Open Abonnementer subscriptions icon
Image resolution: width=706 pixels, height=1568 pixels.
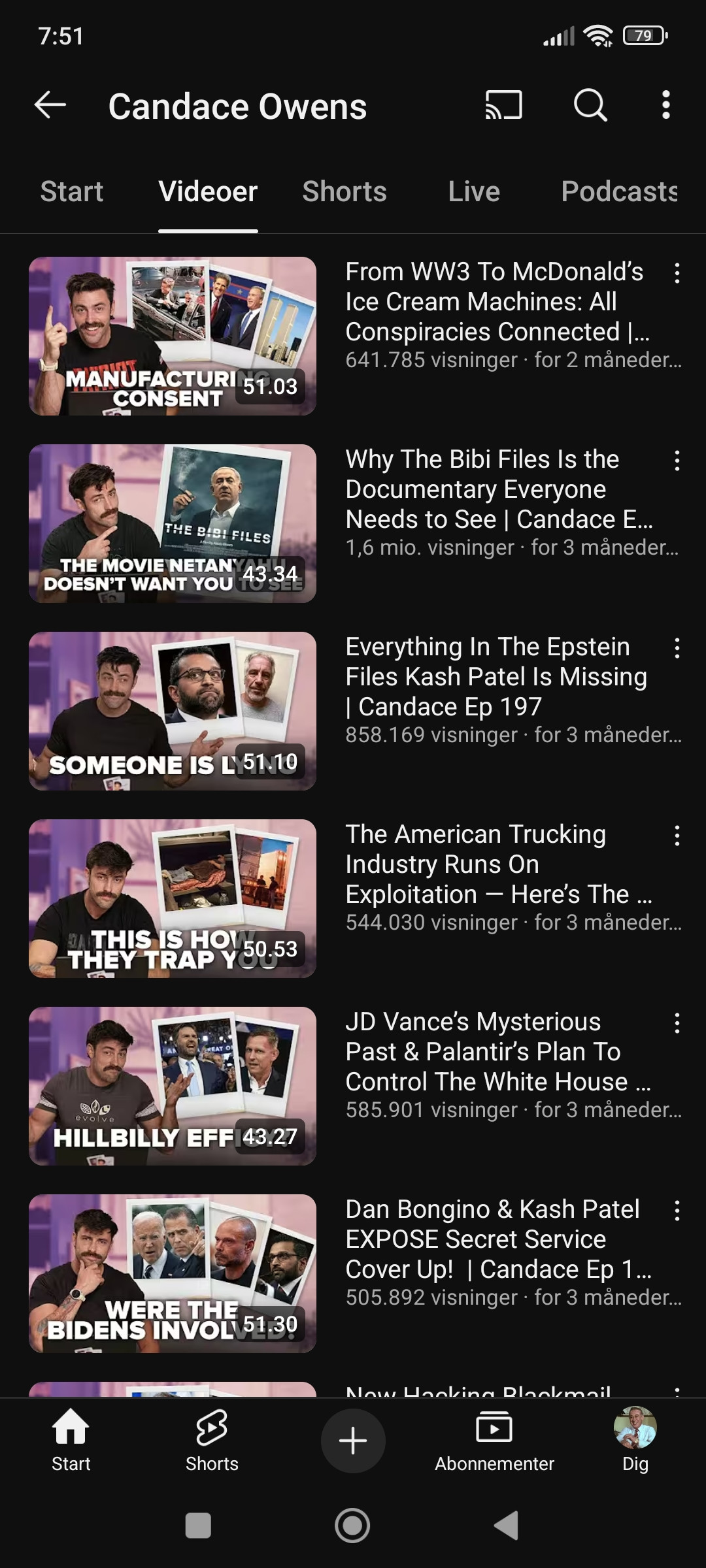click(494, 1441)
